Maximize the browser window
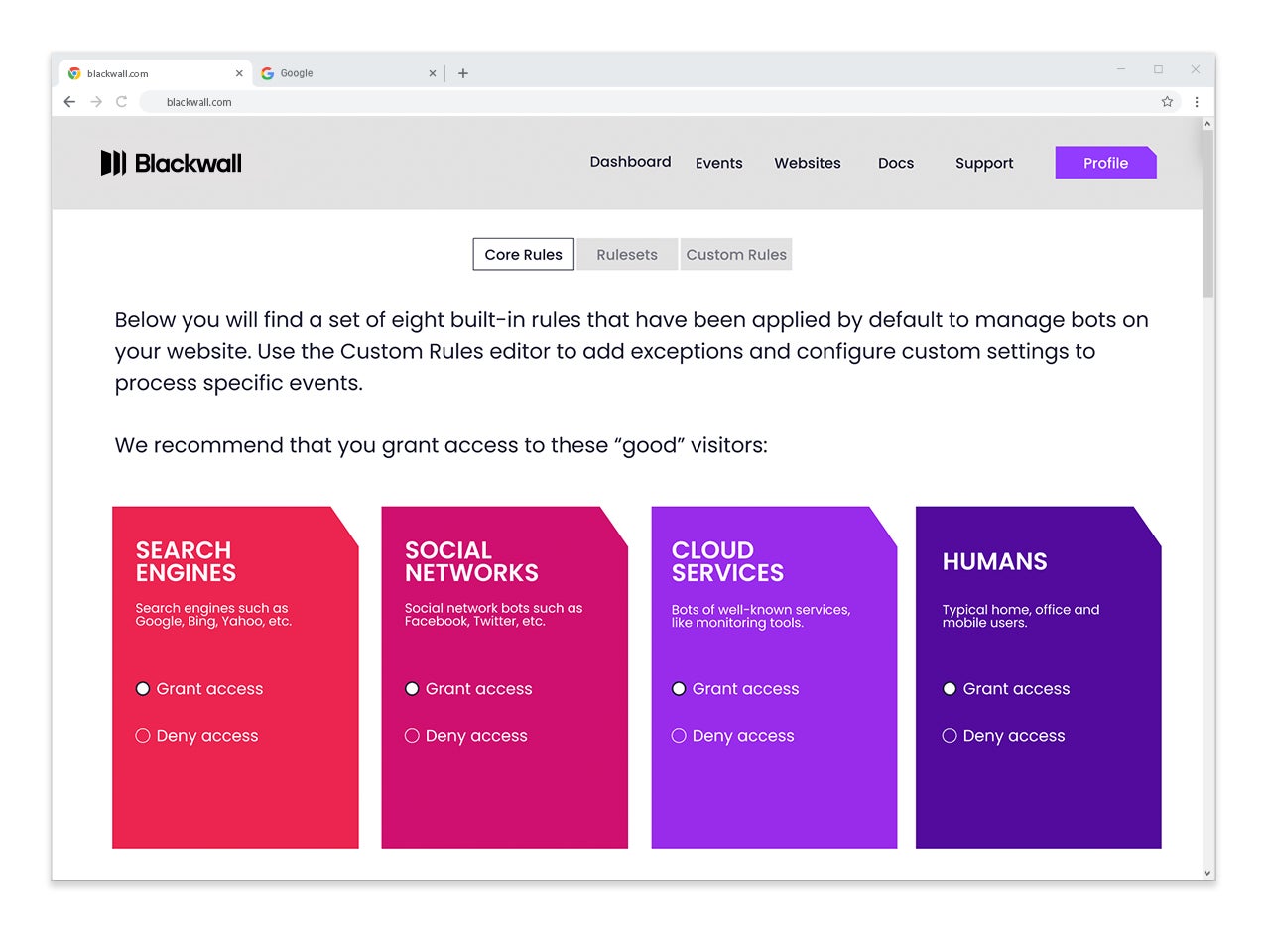 point(1158,69)
